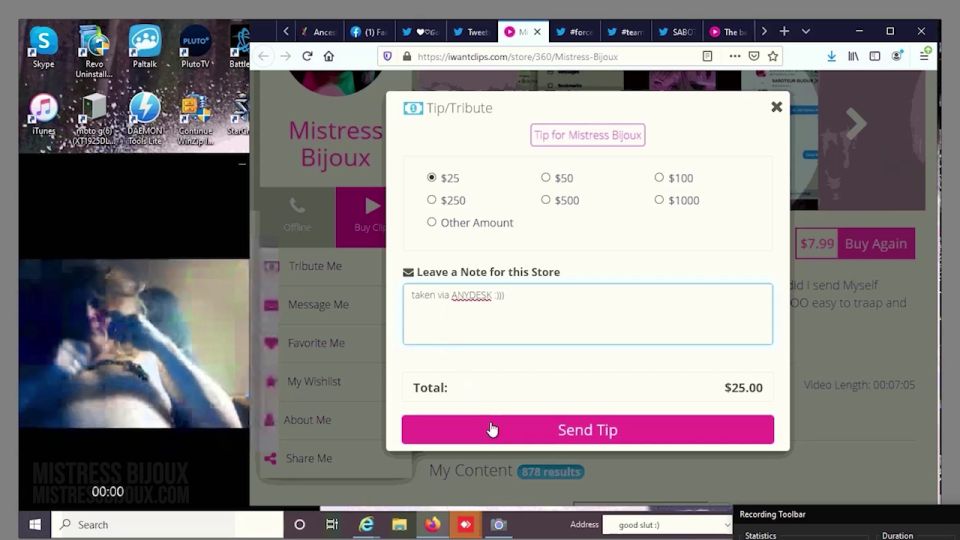960x540 pixels.
Task: Click the next arrow on banner carousel
Action: pos(857,123)
